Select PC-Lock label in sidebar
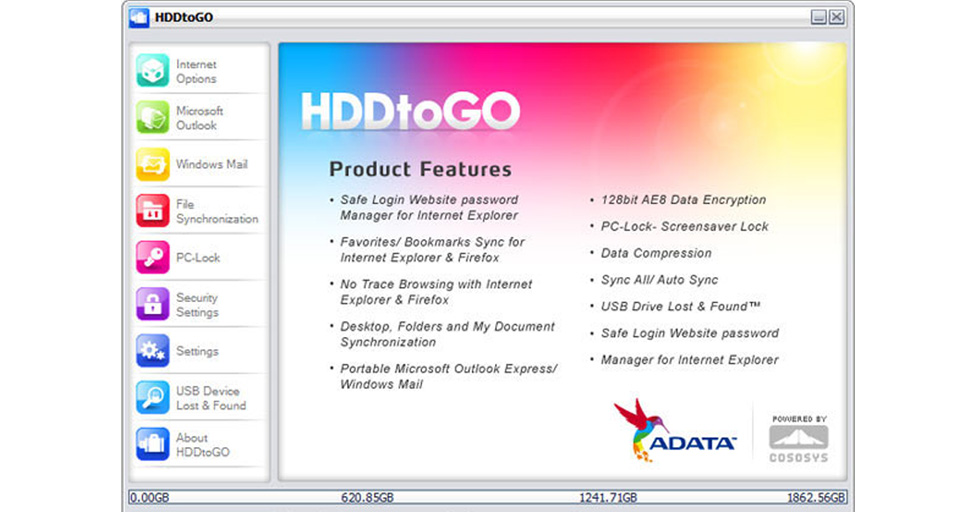This screenshot has height=512, width=960. point(198,258)
